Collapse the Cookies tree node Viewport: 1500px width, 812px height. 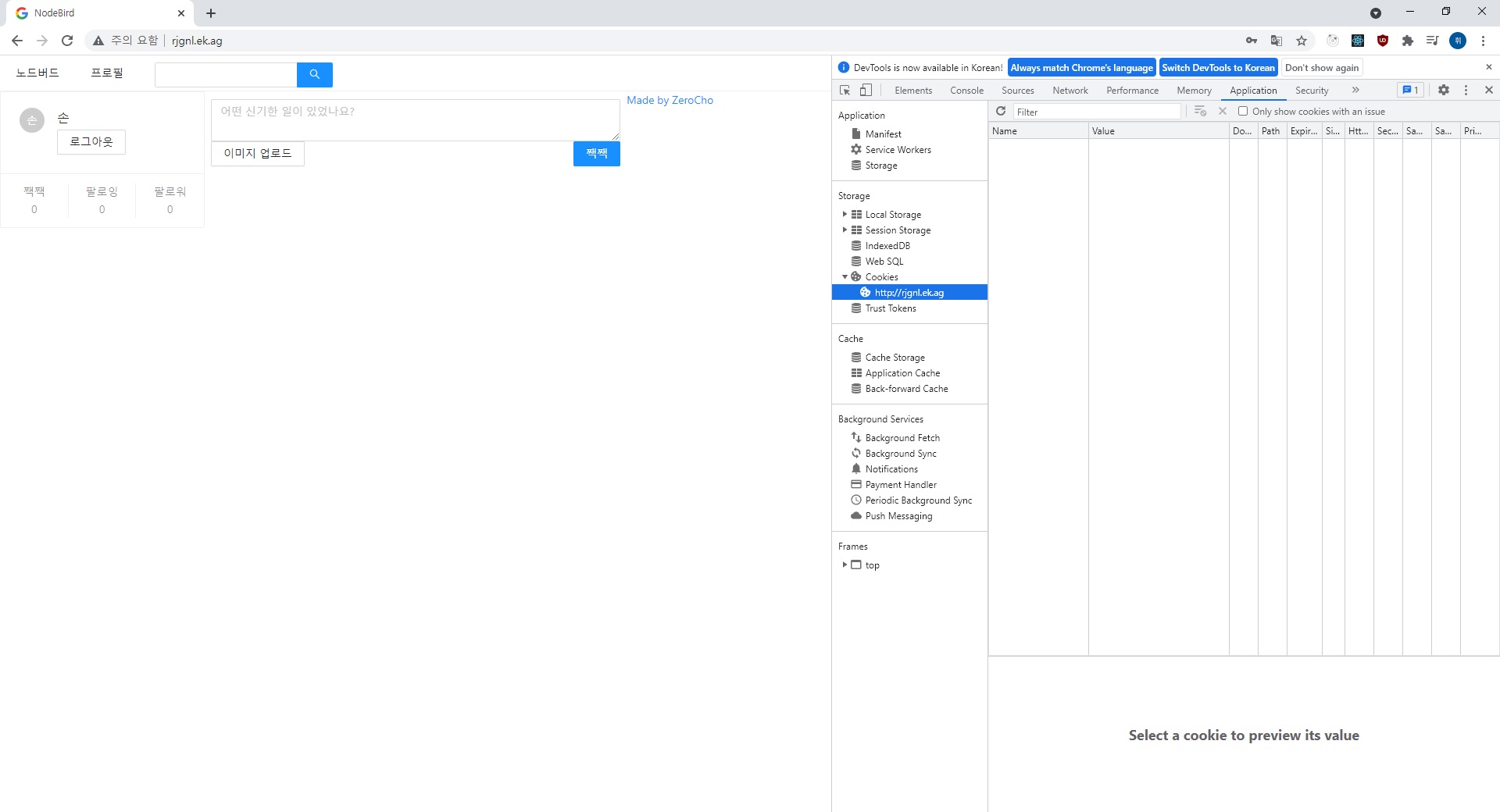[845, 277]
